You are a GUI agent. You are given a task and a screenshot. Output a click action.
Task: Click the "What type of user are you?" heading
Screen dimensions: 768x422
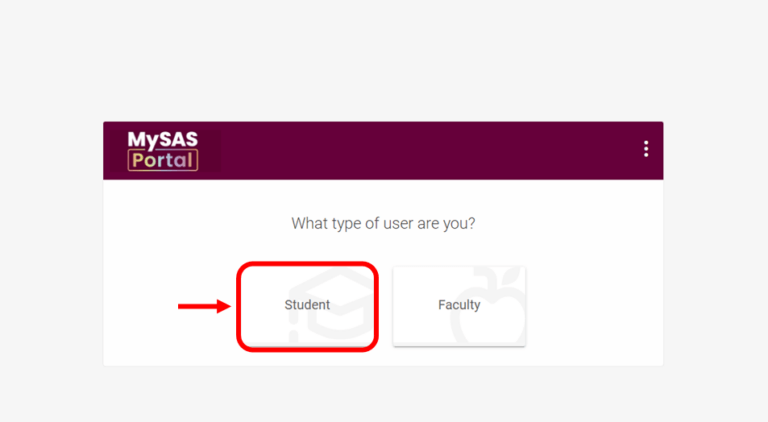383,223
